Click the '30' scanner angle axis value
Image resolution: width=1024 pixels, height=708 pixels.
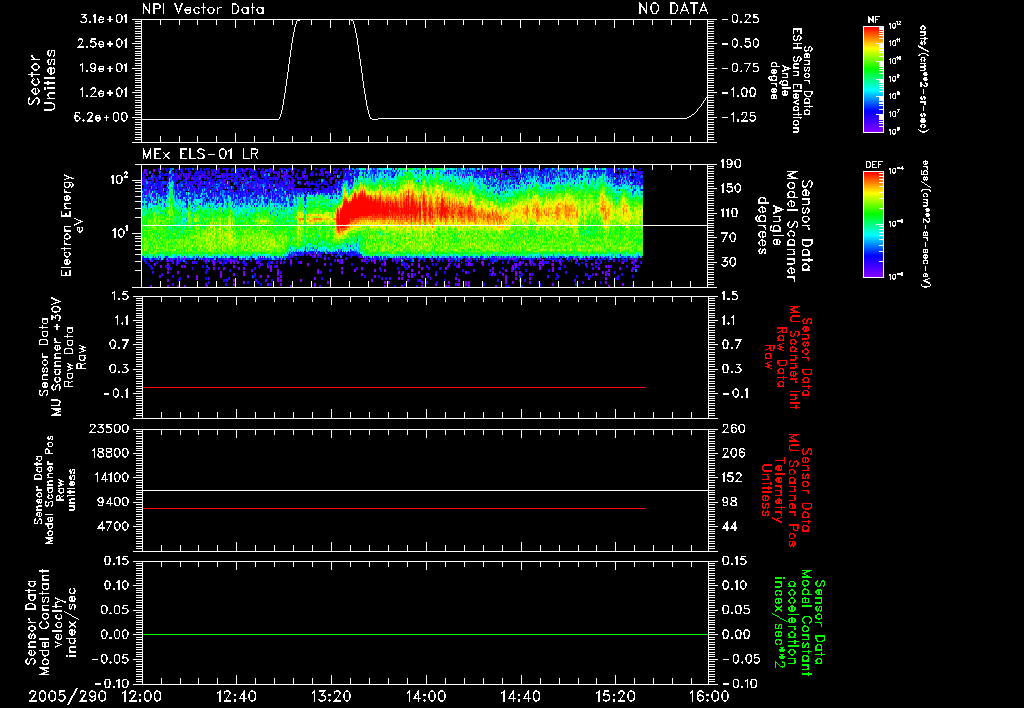point(728,262)
